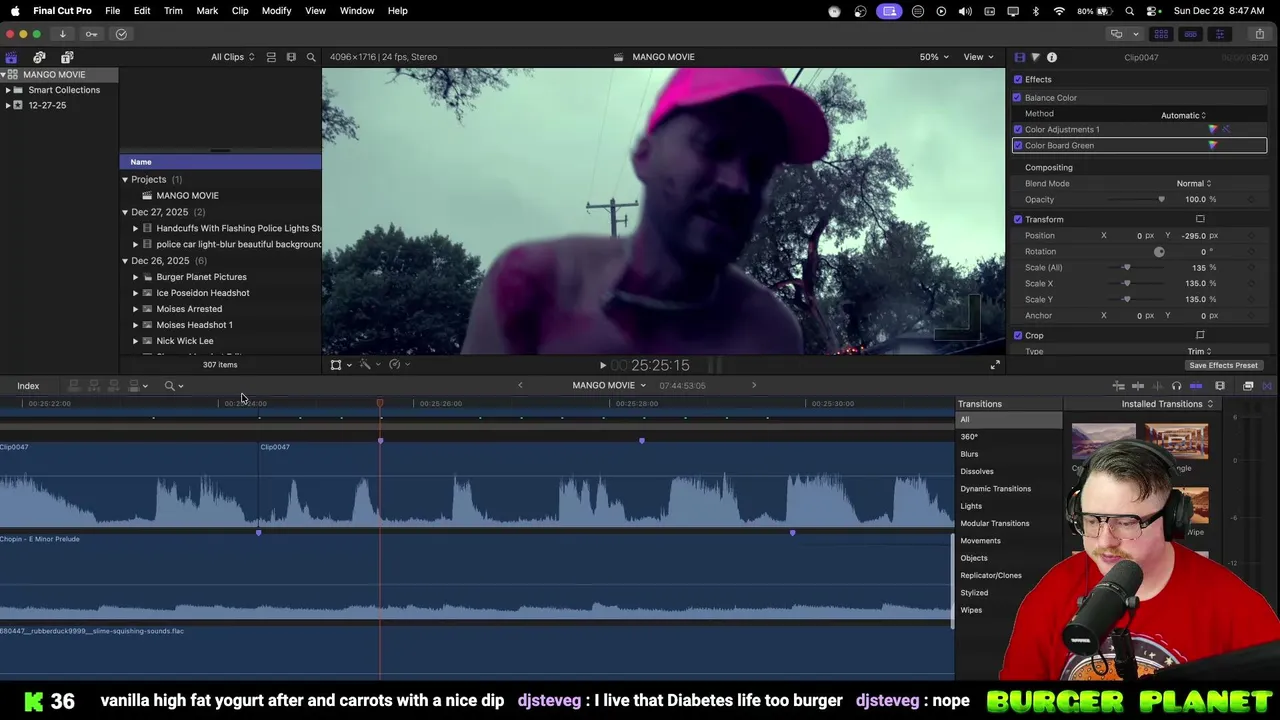Disable Color Board Green checkbox

1018,145
